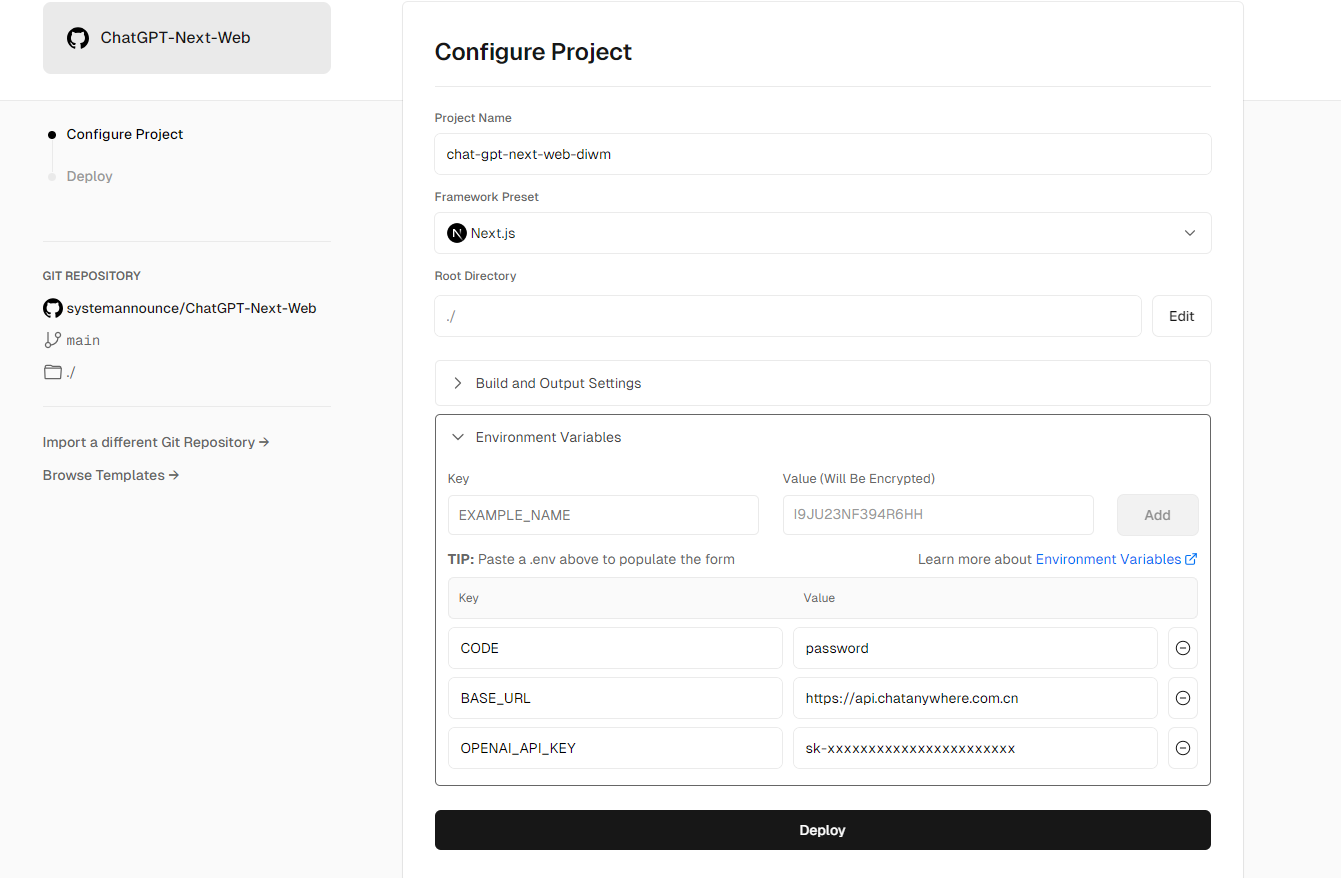The height and width of the screenshot is (878, 1341).
Task: Focus the Project Name input field
Action: pyautogui.click(x=822, y=154)
